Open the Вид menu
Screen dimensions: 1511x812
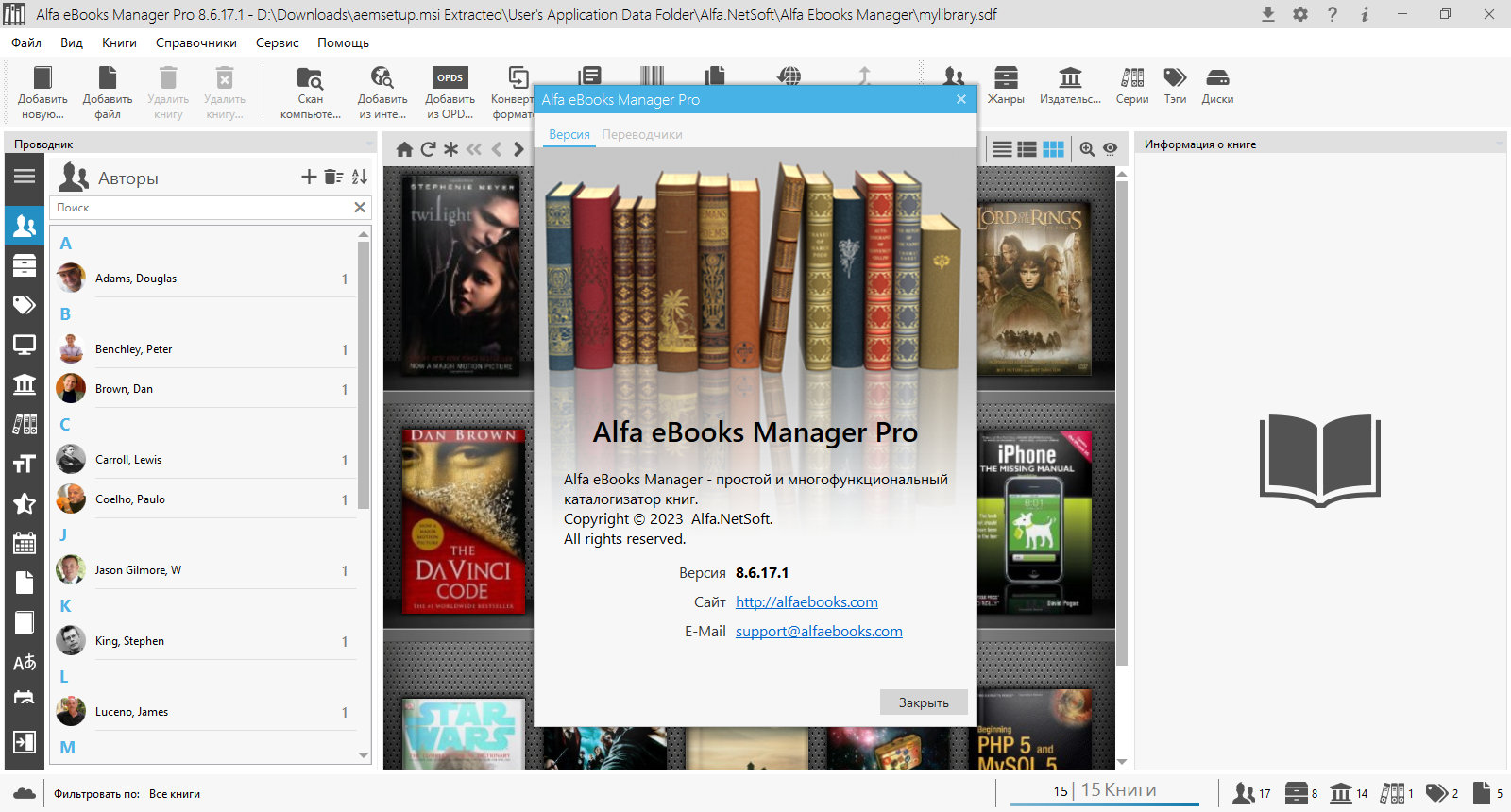point(72,42)
